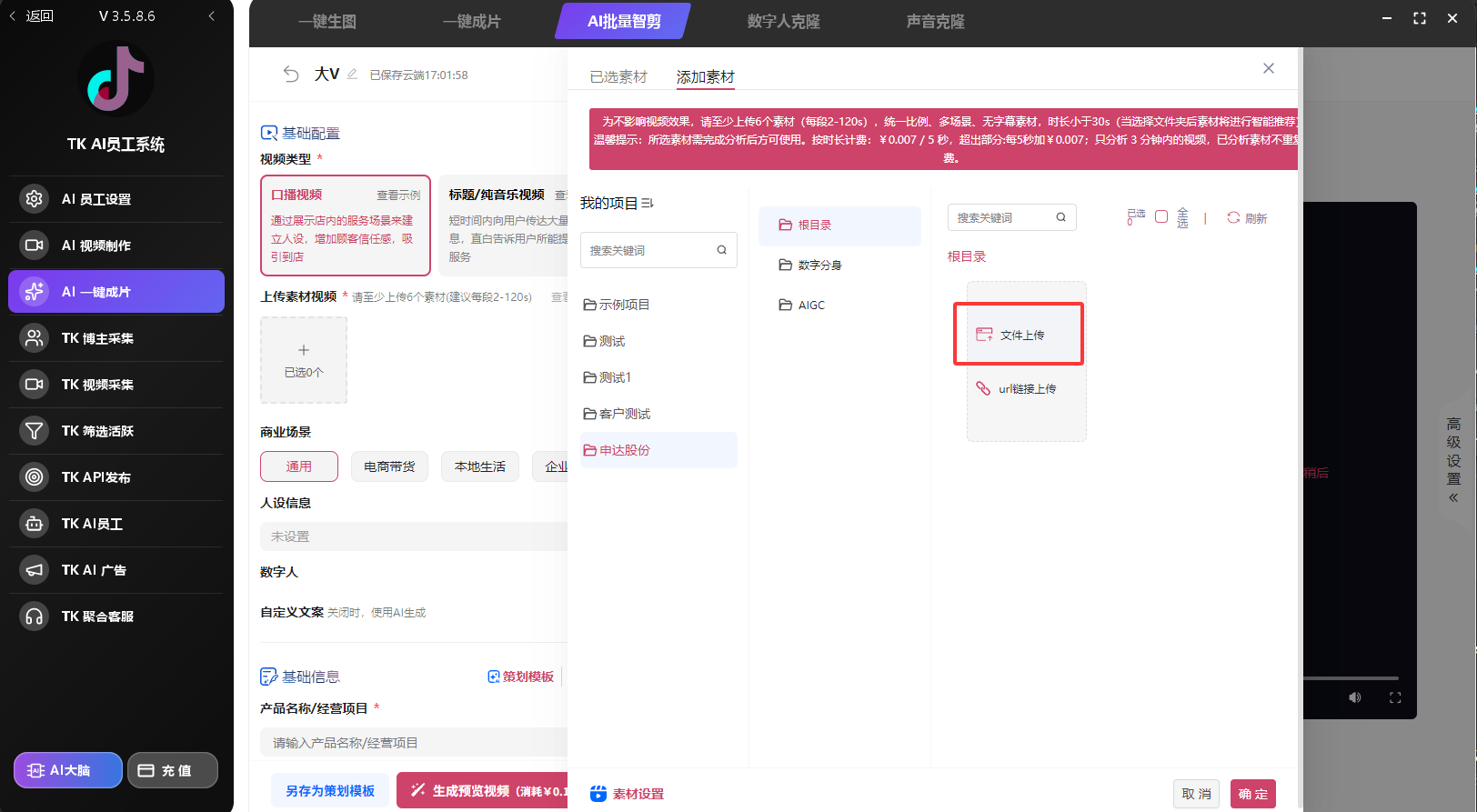Switch to 一键成片 top tab
Screen dimensions: 1477x812
pyautogui.click(x=472, y=22)
